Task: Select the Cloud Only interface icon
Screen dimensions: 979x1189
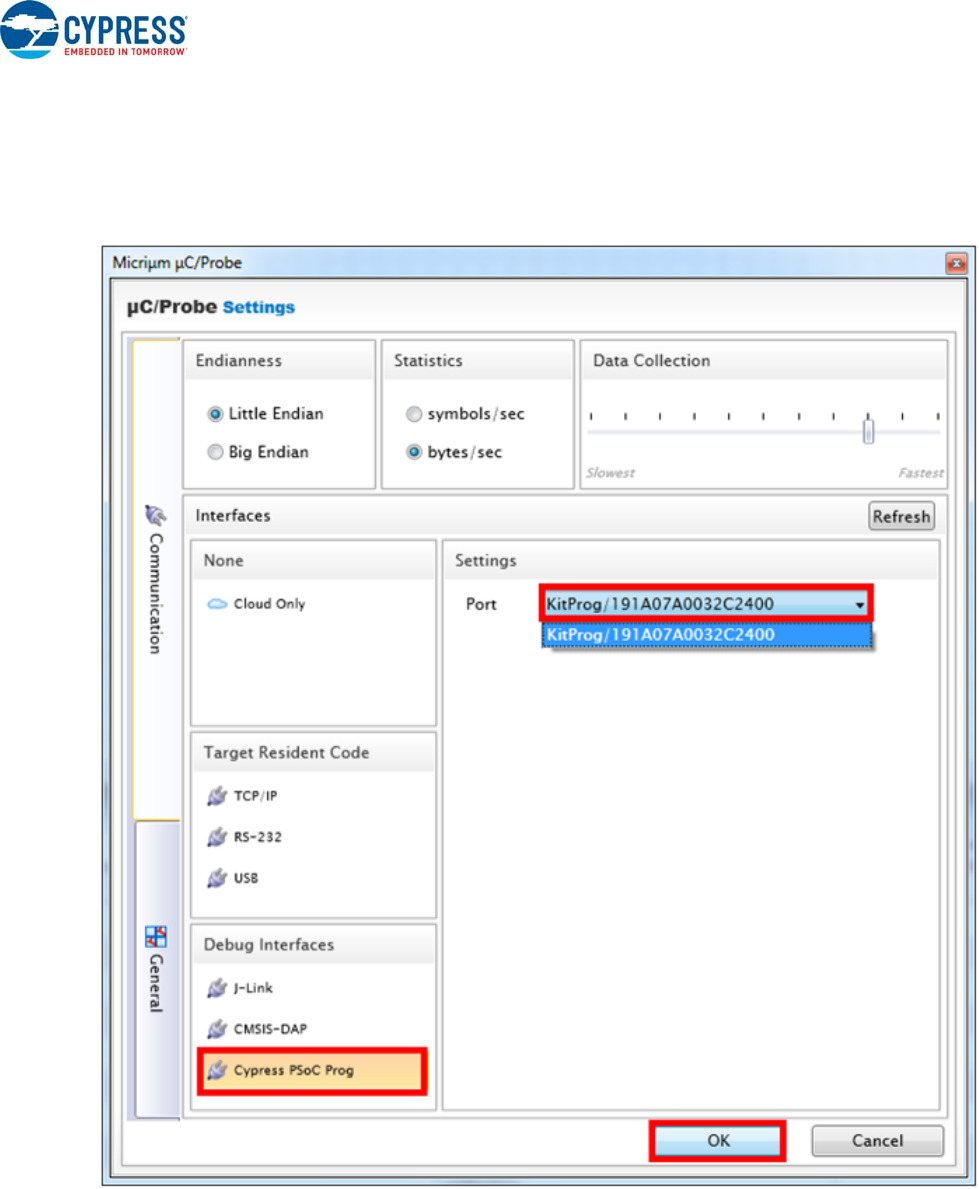Action: 217,604
